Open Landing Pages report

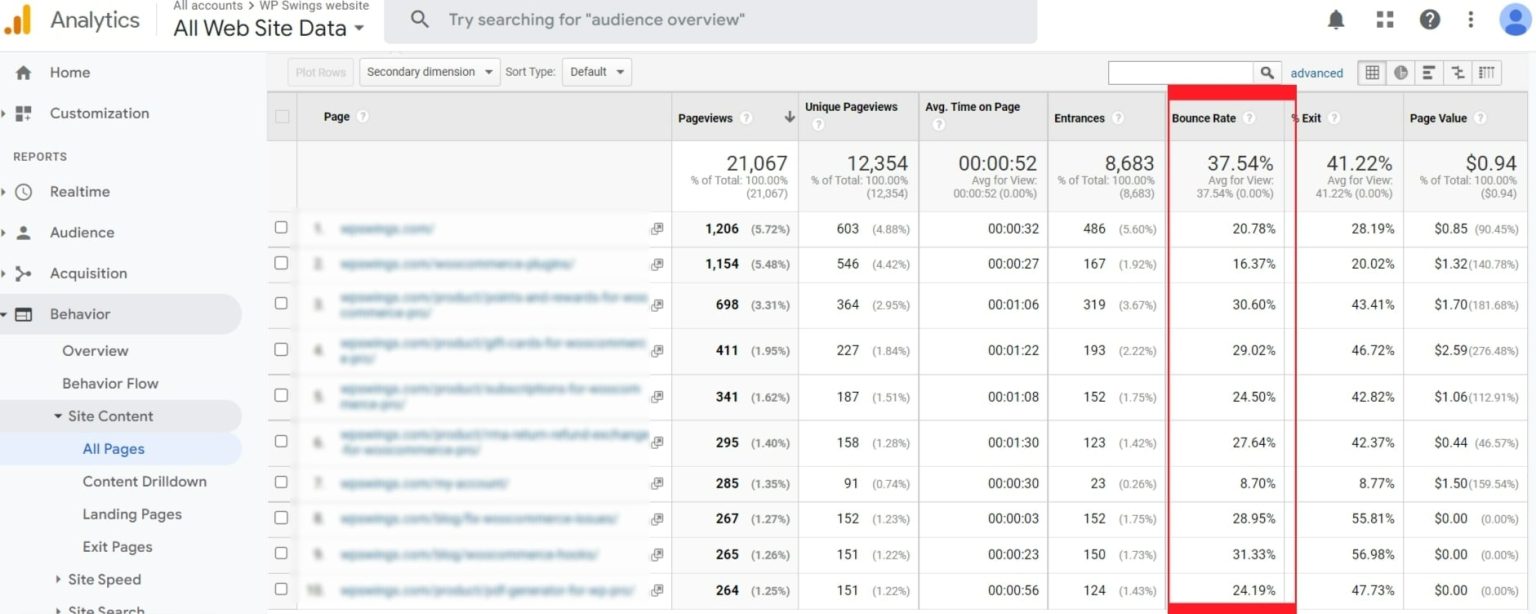click(132, 514)
